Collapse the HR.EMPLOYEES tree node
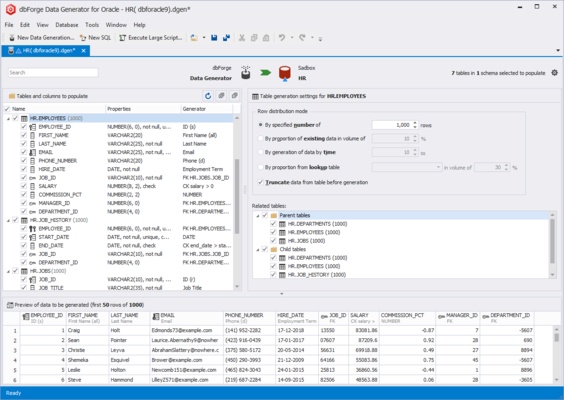 pos(8,118)
